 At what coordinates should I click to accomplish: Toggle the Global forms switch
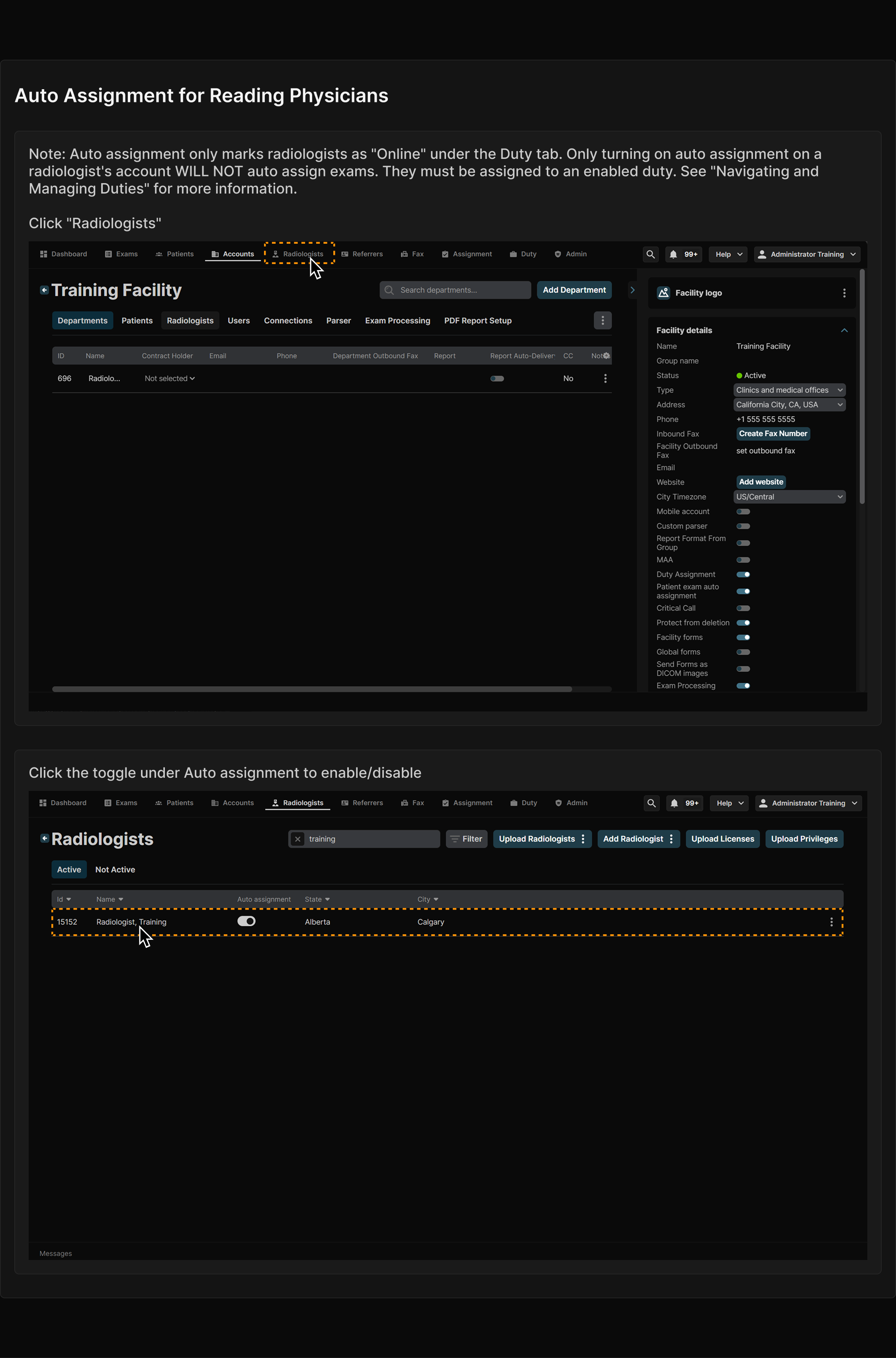tap(743, 651)
